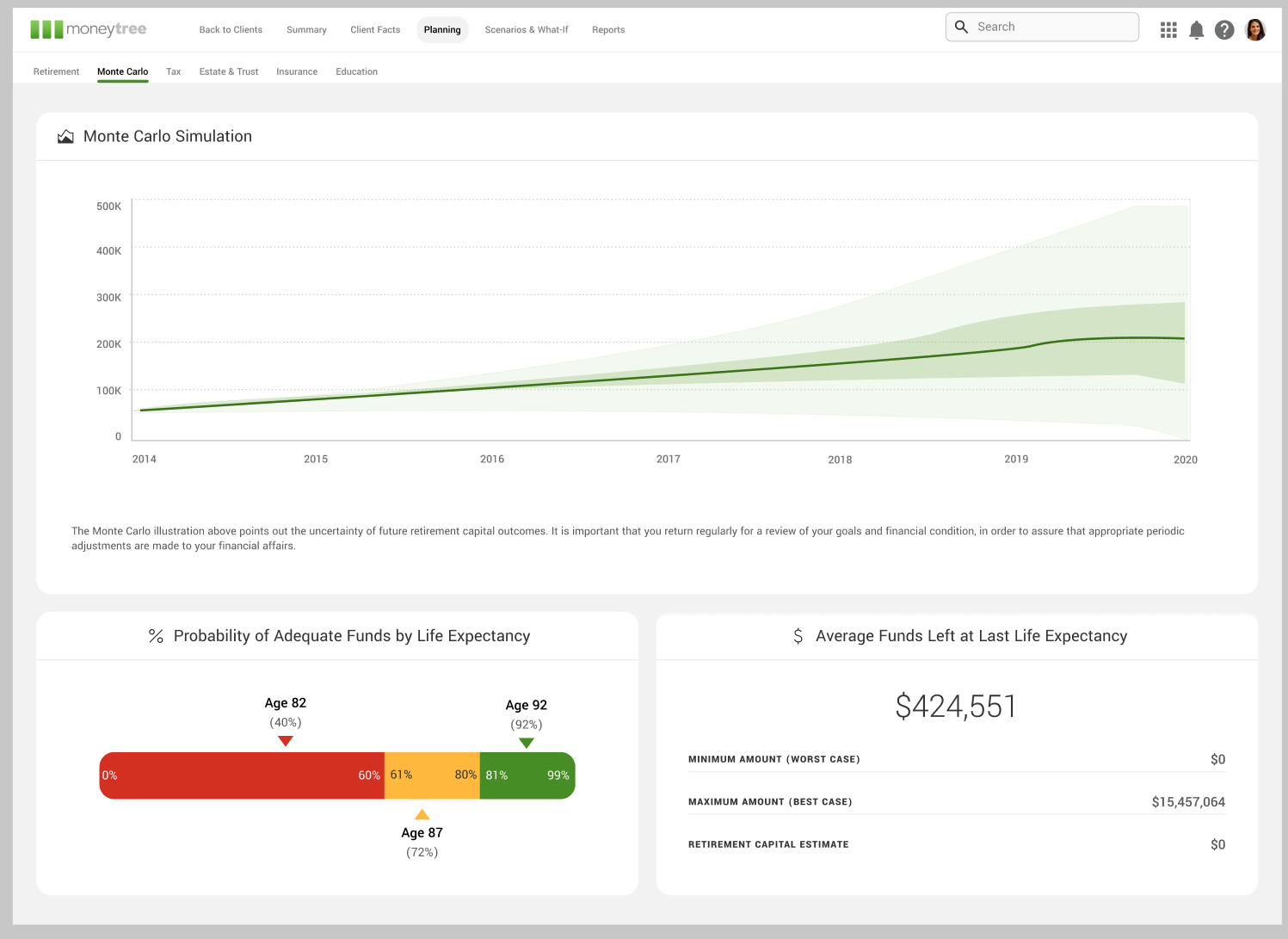1288x939 pixels.
Task: Click the green segment of the probability bar
Action: [527, 775]
